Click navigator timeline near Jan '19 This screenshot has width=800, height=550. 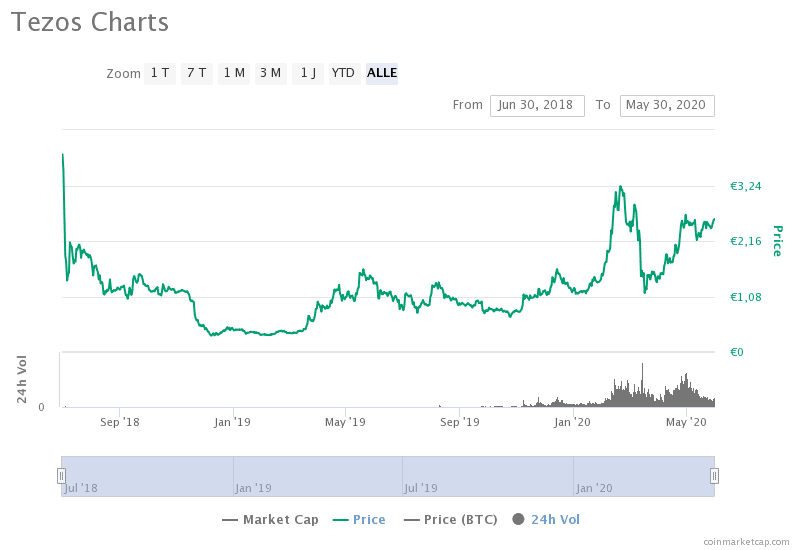coord(253,476)
